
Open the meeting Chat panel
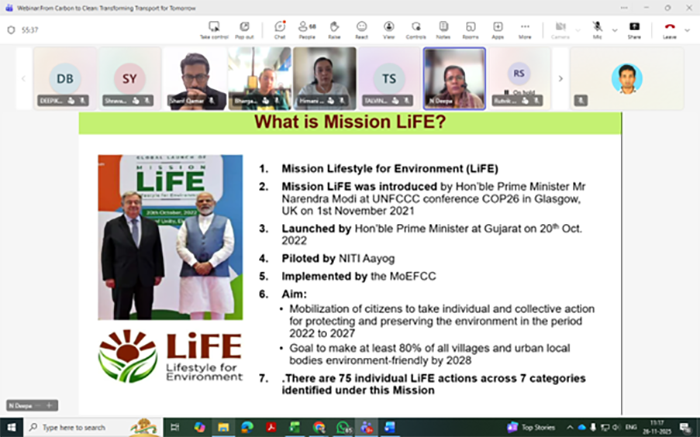[x=280, y=28]
